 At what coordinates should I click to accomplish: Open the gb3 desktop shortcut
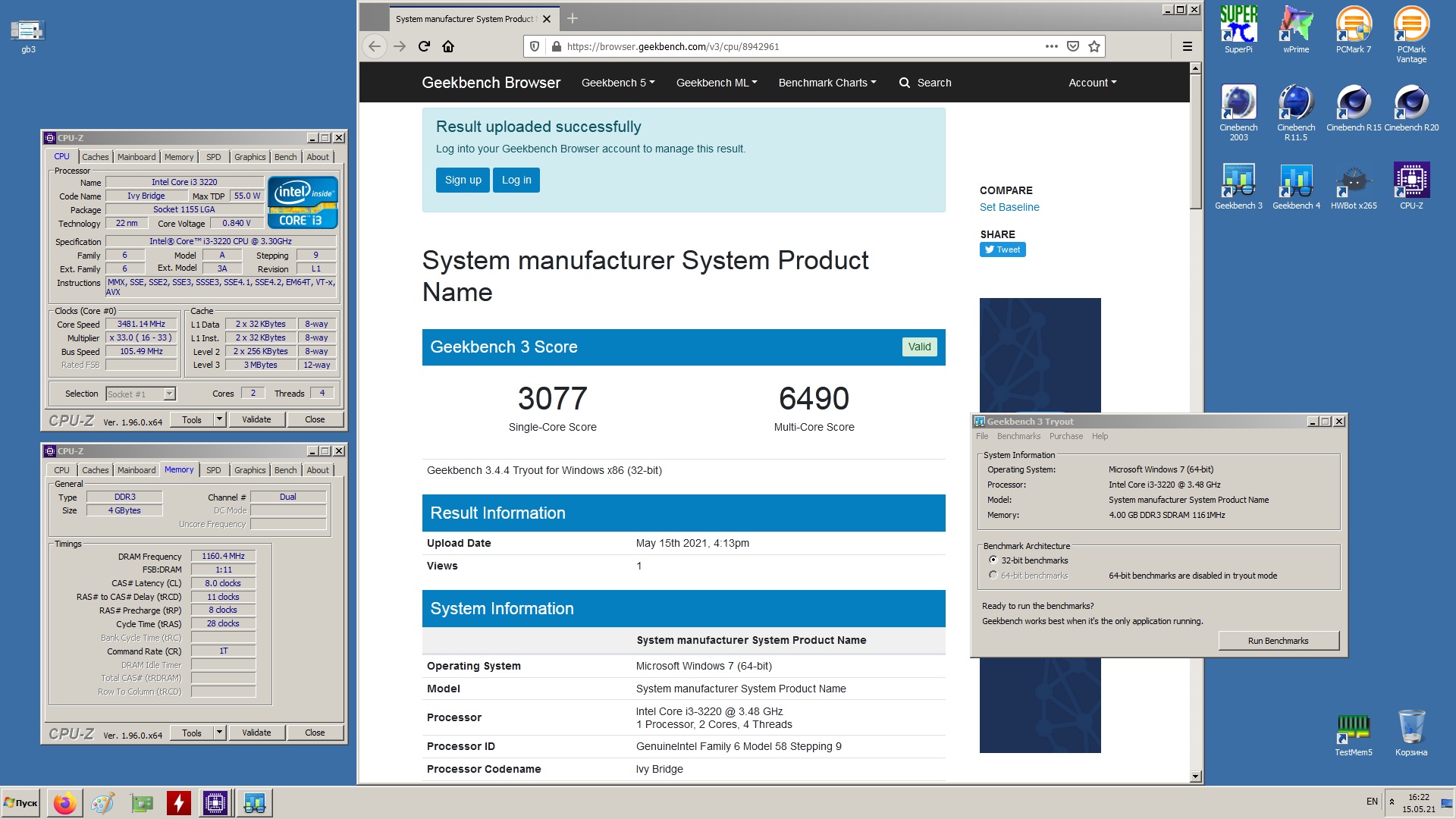[x=28, y=36]
